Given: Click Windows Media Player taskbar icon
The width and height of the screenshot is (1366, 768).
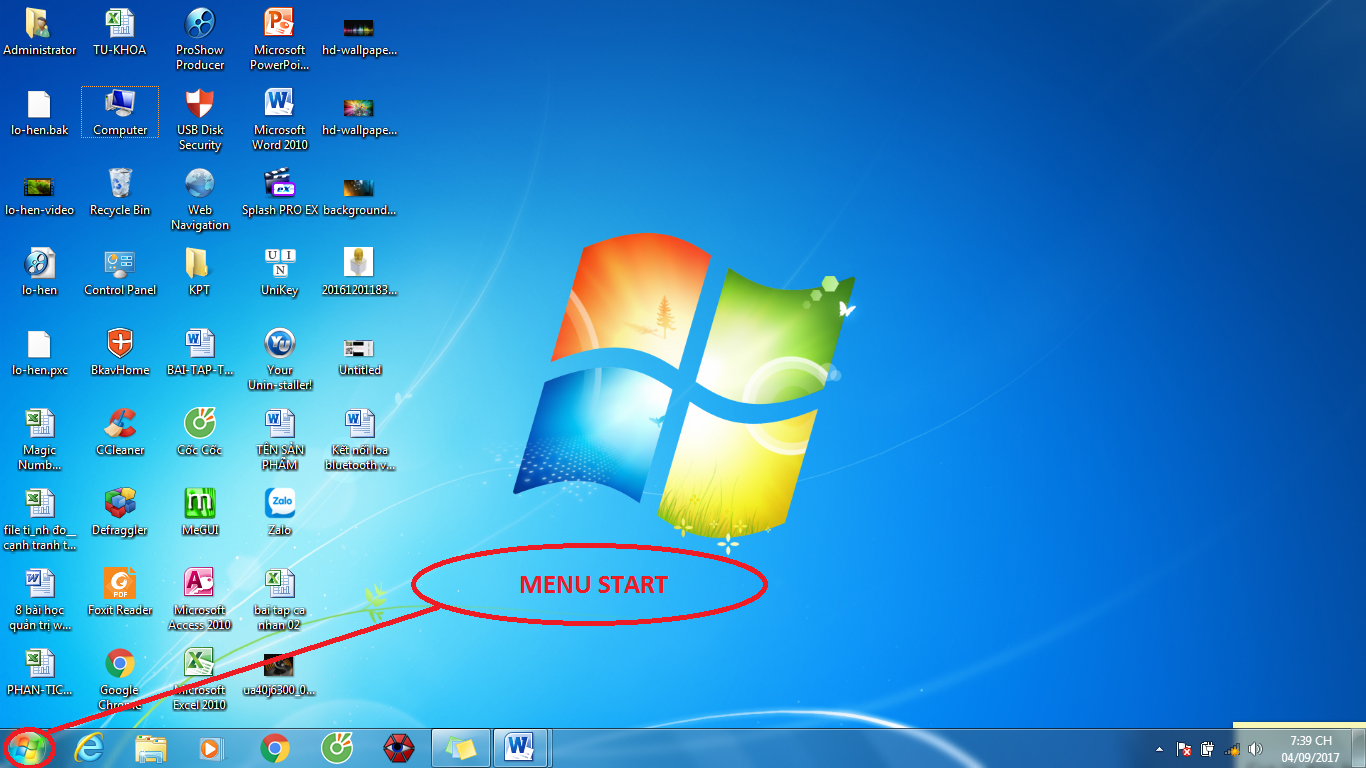Looking at the screenshot, I should 211,748.
